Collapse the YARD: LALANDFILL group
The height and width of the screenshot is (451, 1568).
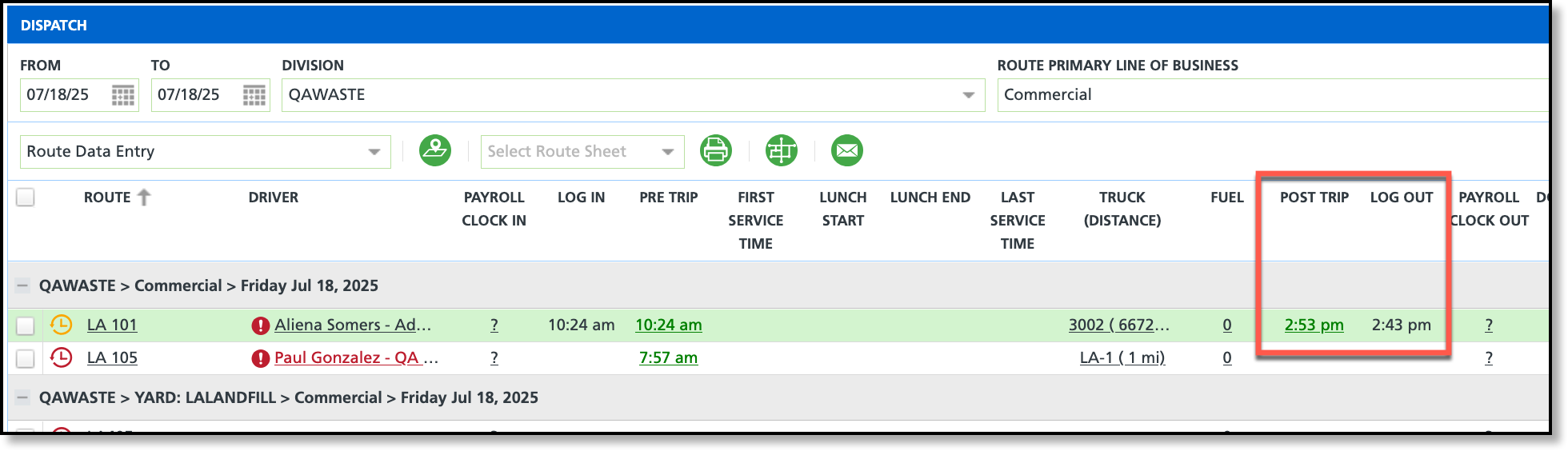click(x=22, y=397)
